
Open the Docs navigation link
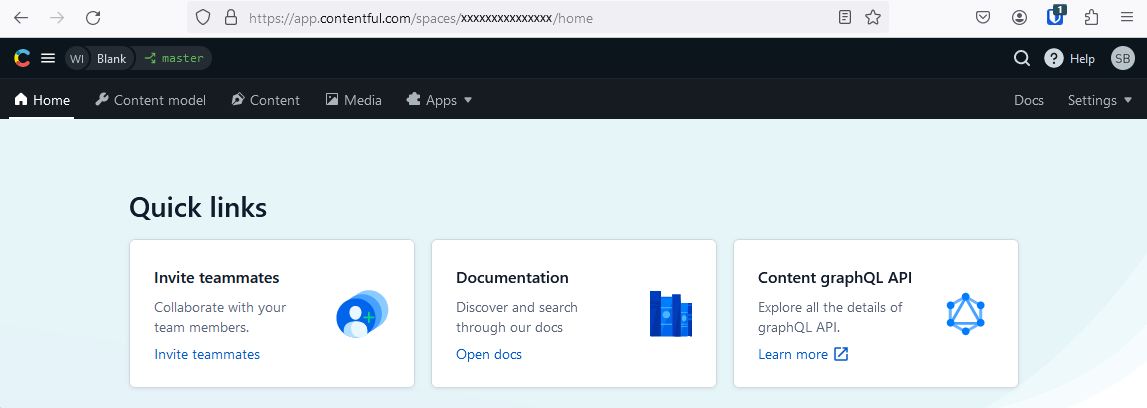click(x=1028, y=100)
